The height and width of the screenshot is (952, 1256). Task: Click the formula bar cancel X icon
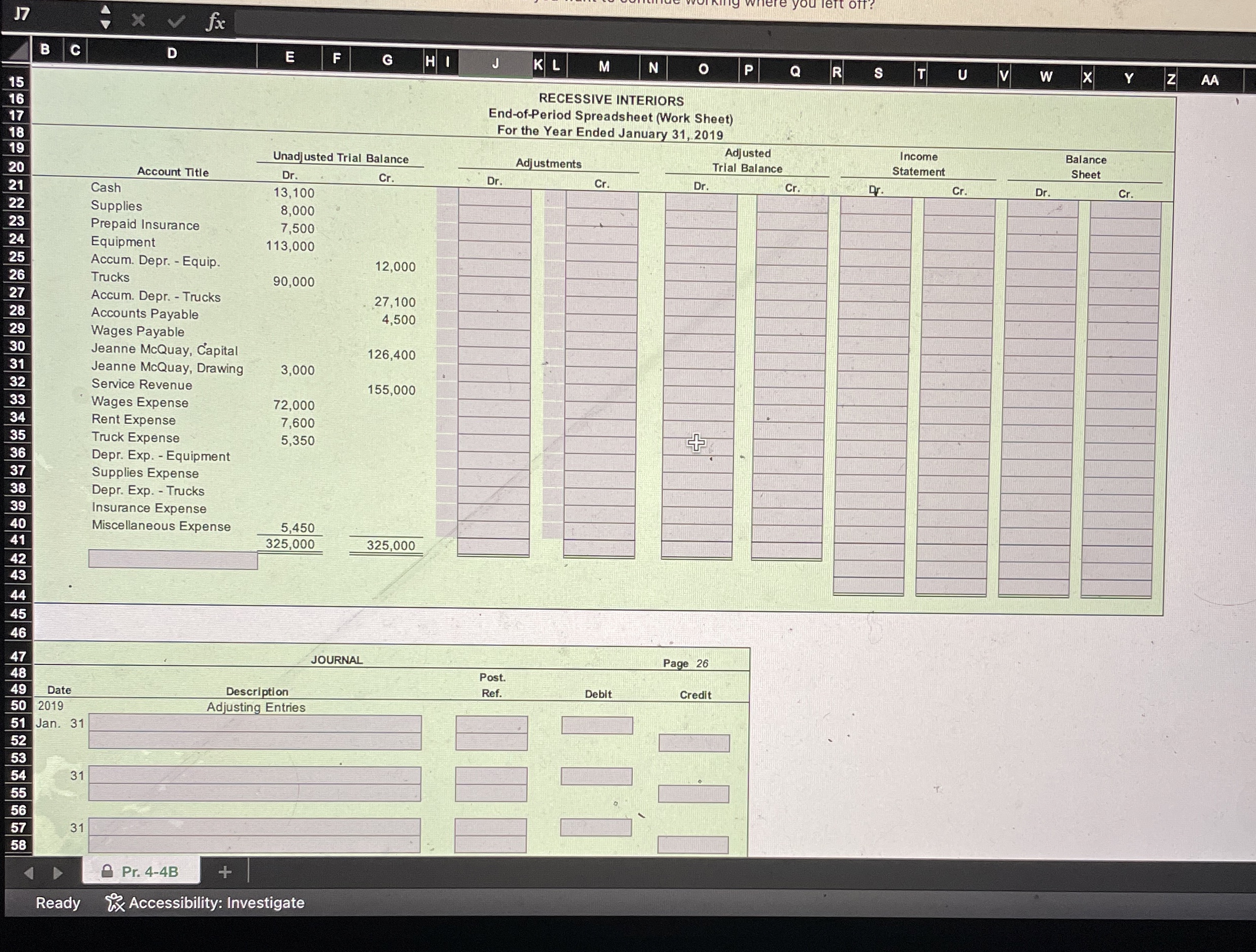tap(138, 21)
